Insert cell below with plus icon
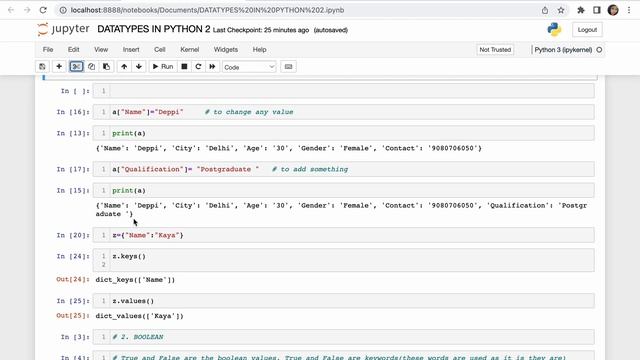This screenshot has height=360, width=640. [x=59, y=67]
